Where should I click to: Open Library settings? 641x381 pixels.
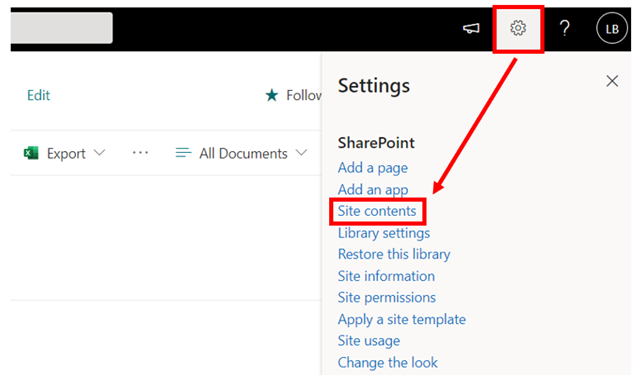click(x=384, y=233)
